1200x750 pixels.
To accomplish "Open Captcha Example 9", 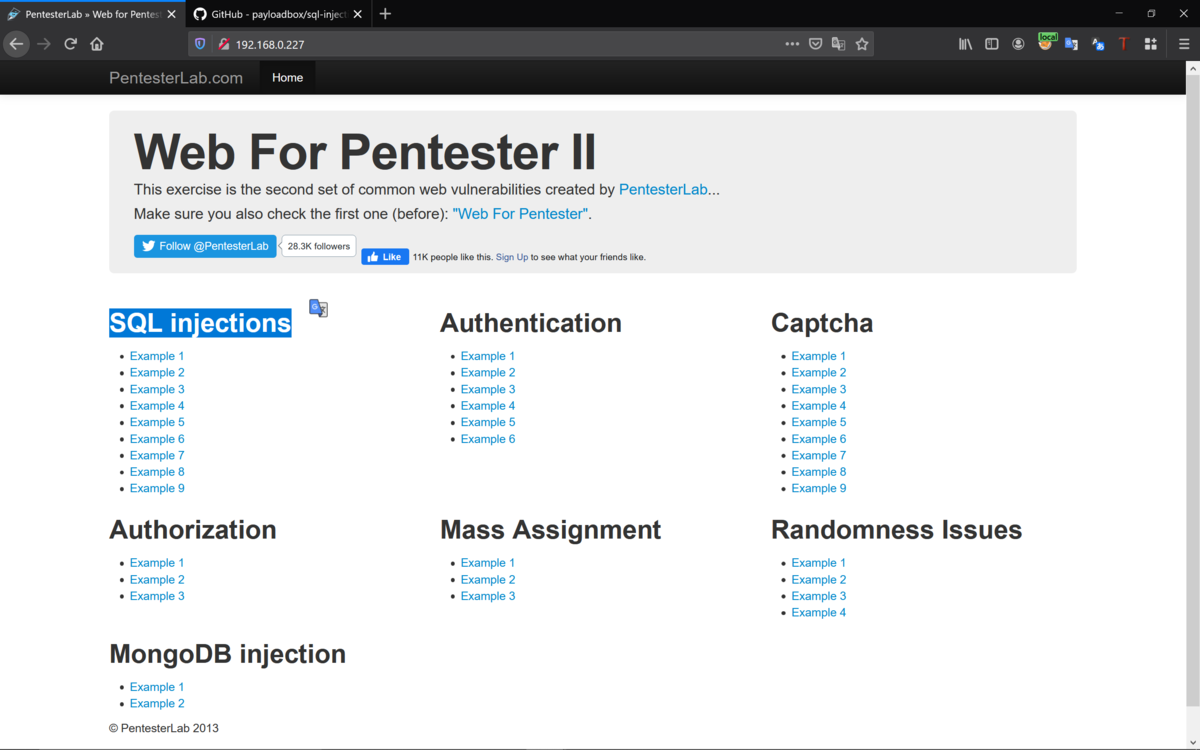I will (819, 488).
